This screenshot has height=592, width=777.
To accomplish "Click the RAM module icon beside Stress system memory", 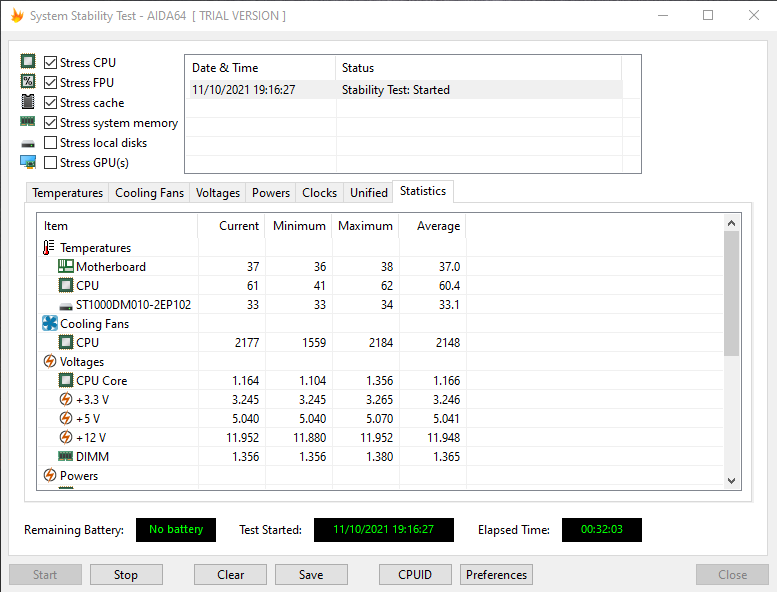I will pos(28,121).
